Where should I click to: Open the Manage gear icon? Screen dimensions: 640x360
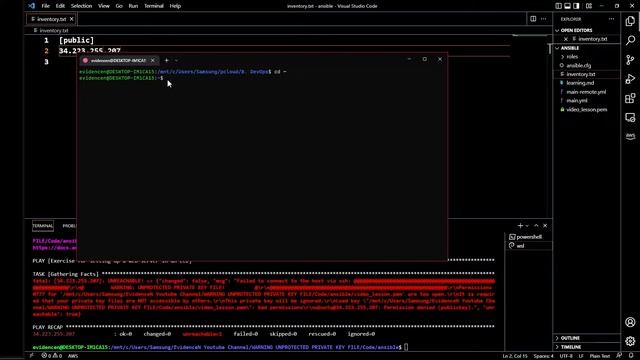(x=630, y=341)
